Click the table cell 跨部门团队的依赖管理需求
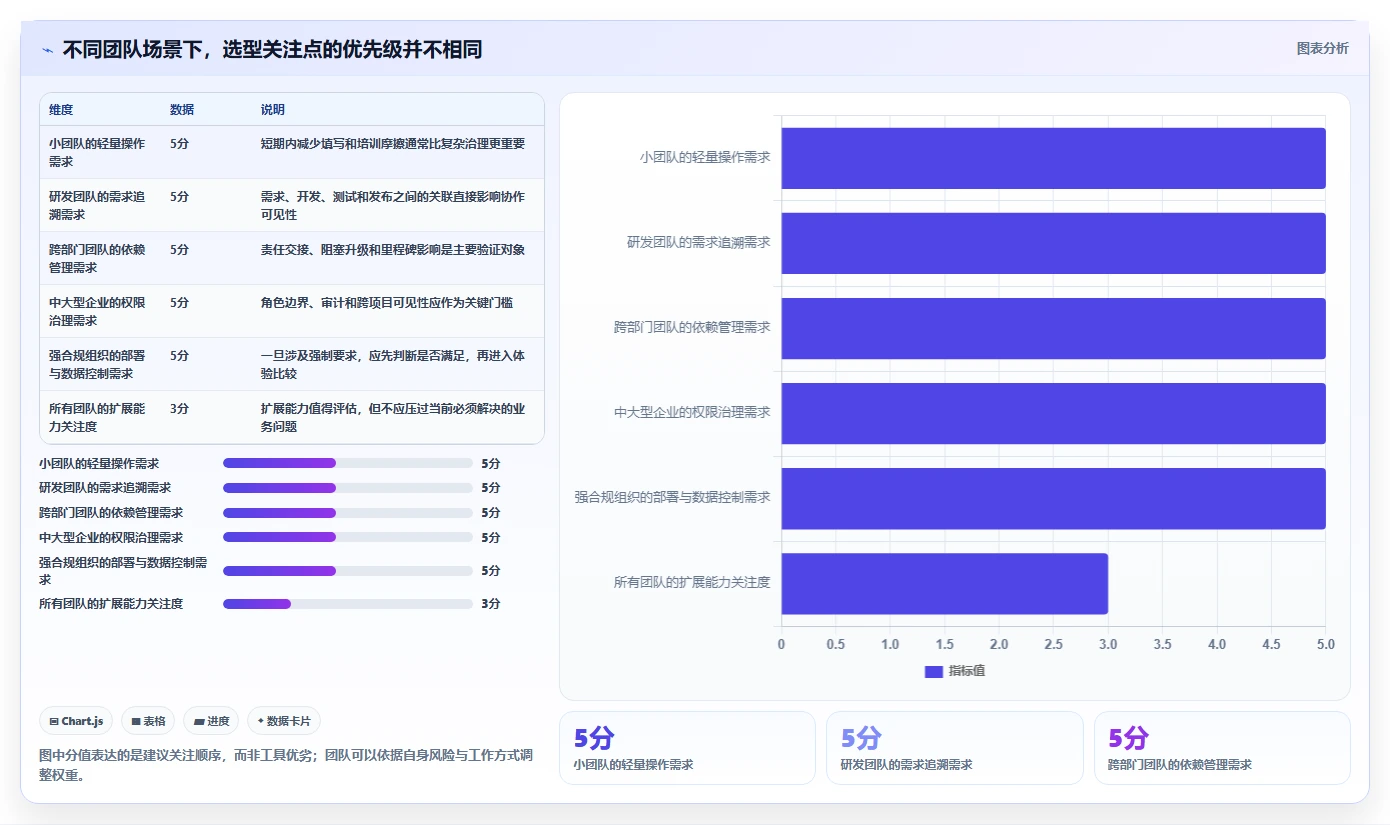Image resolution: width=1390 pixels, height=825 pixels. (x=97, y=258)
